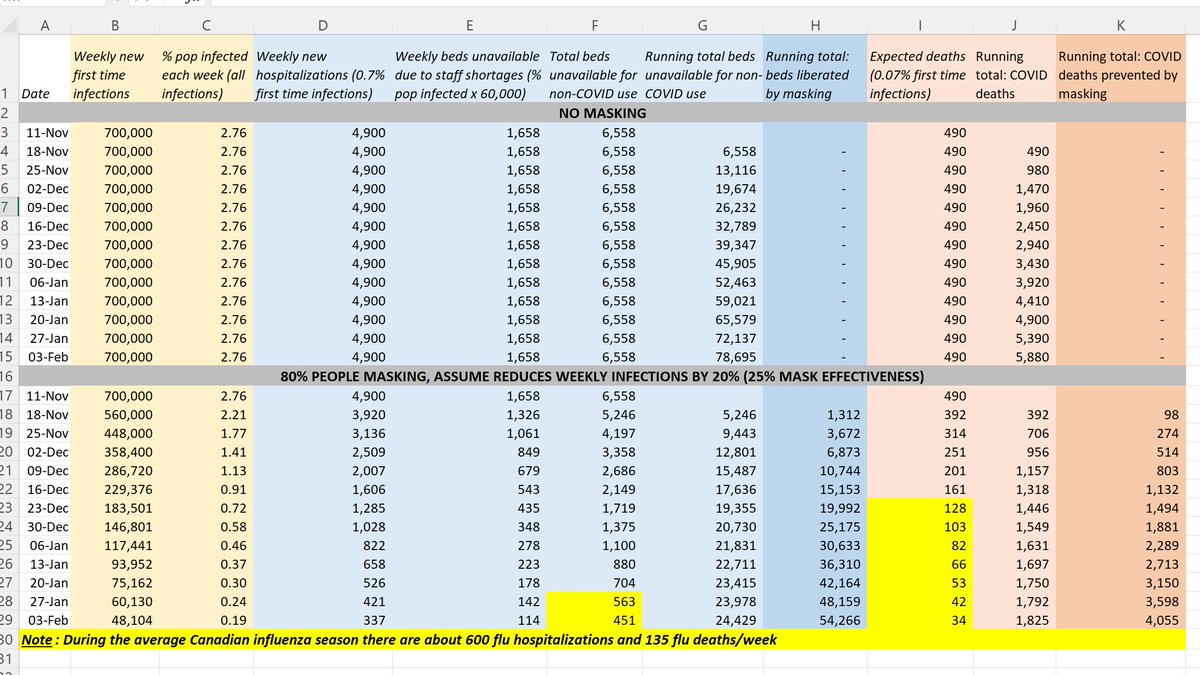Select the 11-Nov date cell
Screen dimensions: 1200x675
point(44,132)
